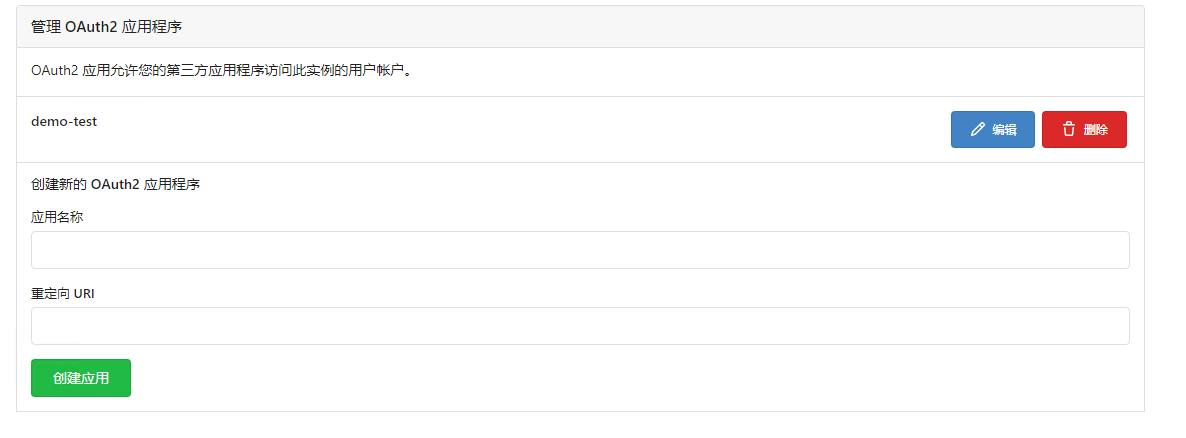This screenshot has width=1186, height=438.
Task: Click empty space in the demo-test row
Action: (x=500, y=130)
